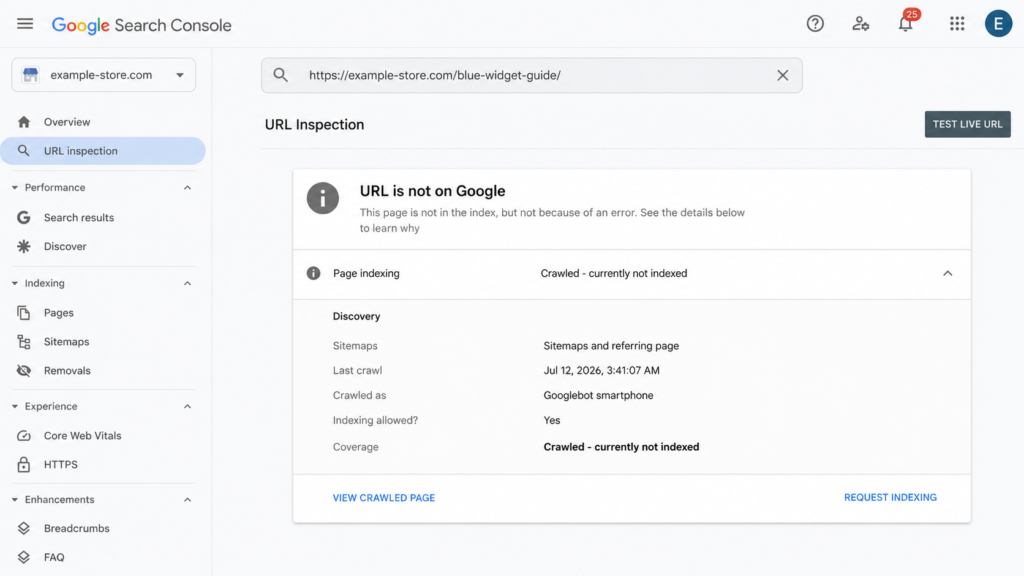Open the notifications bell with 25 alerts
The image size is (1024, 576).
906,23
